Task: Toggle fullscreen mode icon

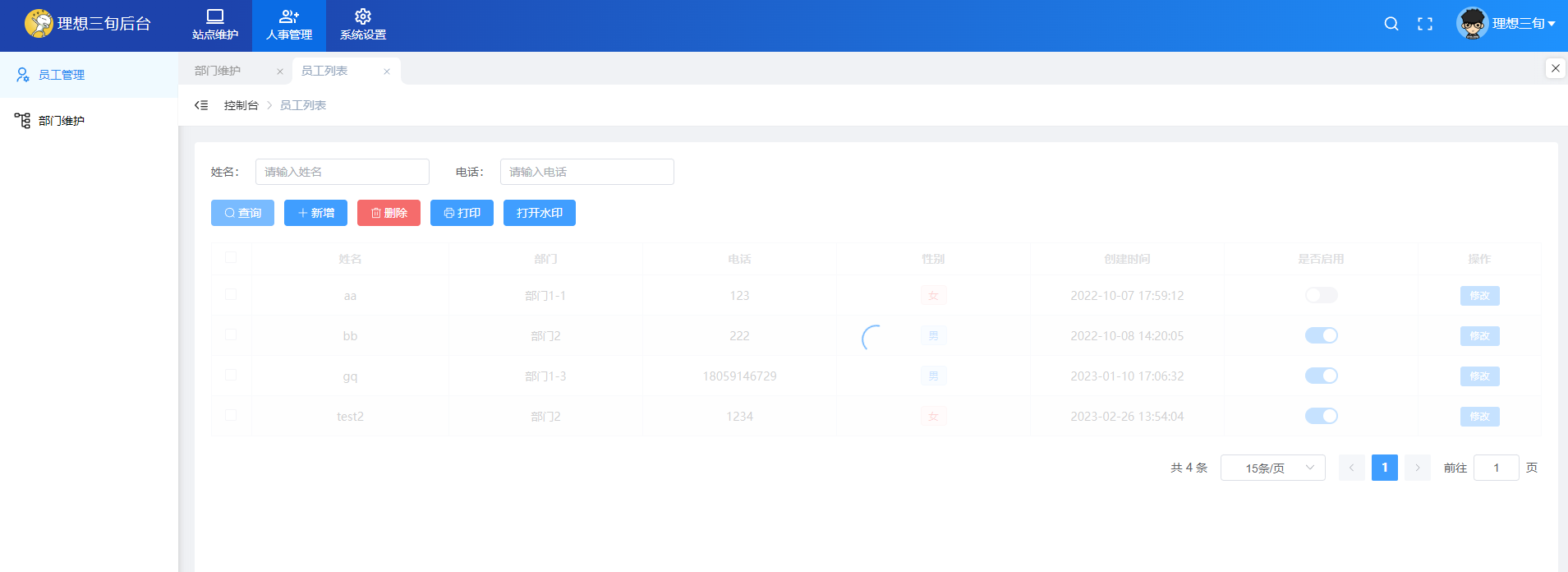Action: click(1425, 24)
